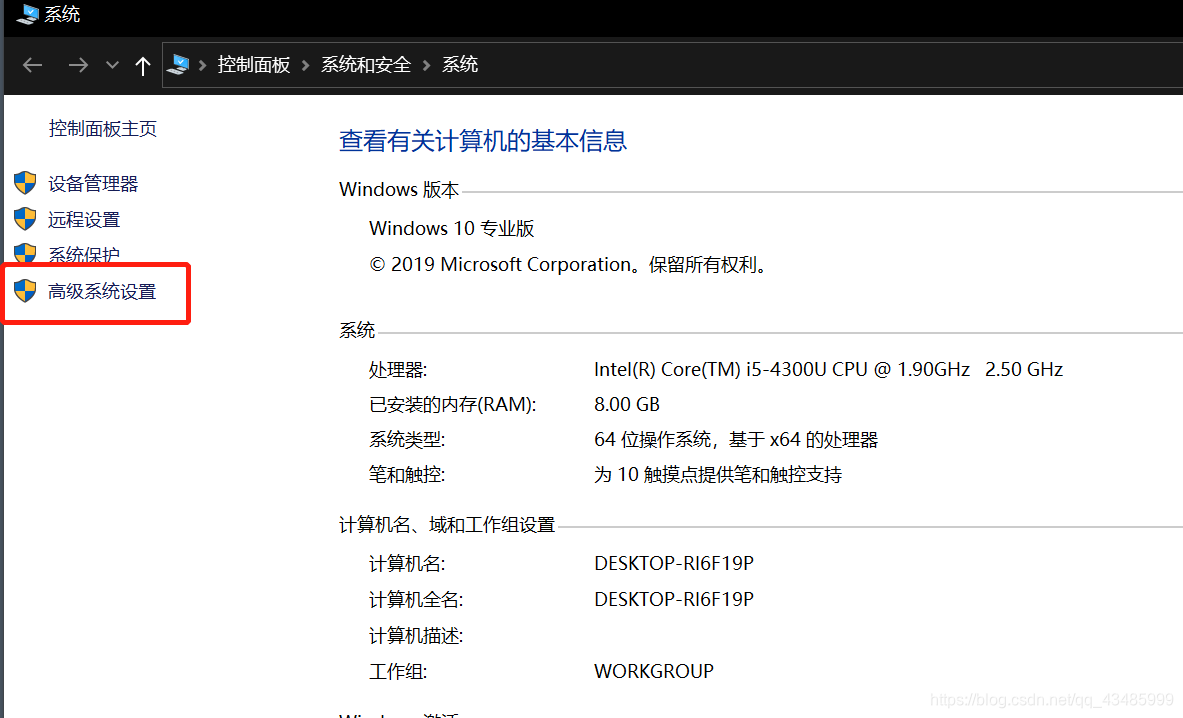
Task: Click the 处理器 label
Action: [x=398, y=370]
